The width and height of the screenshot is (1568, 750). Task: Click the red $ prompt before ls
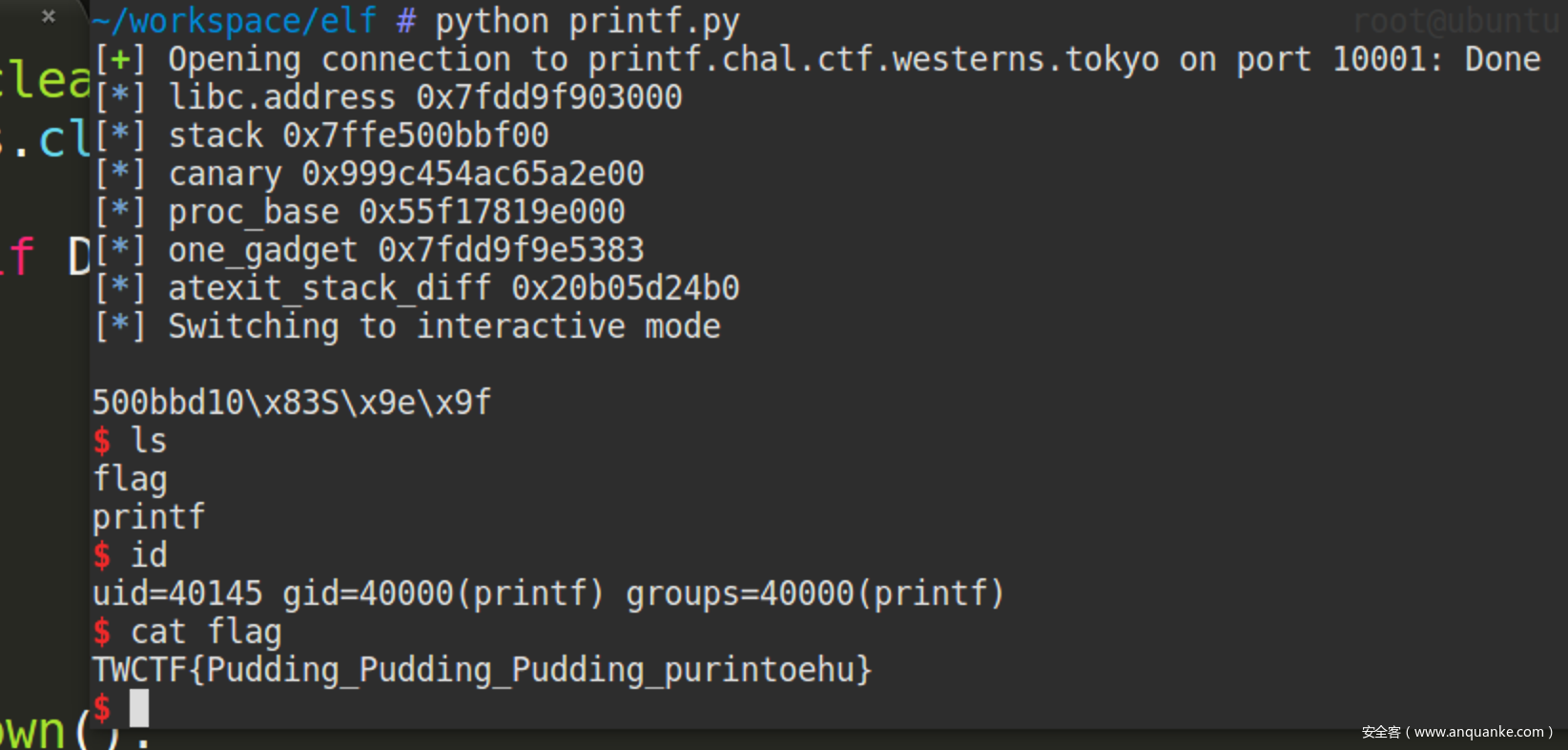click(102, 441)
